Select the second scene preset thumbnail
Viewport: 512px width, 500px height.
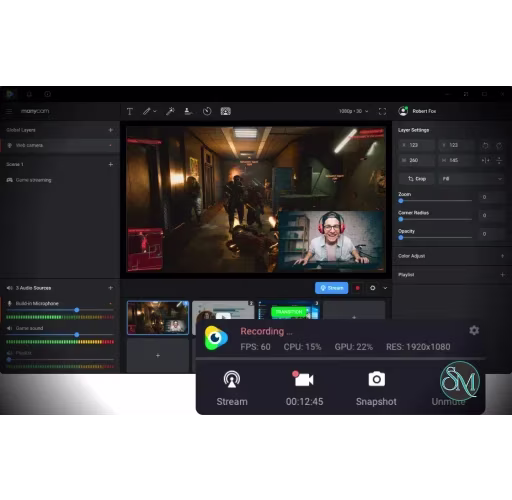click(223, 310)
